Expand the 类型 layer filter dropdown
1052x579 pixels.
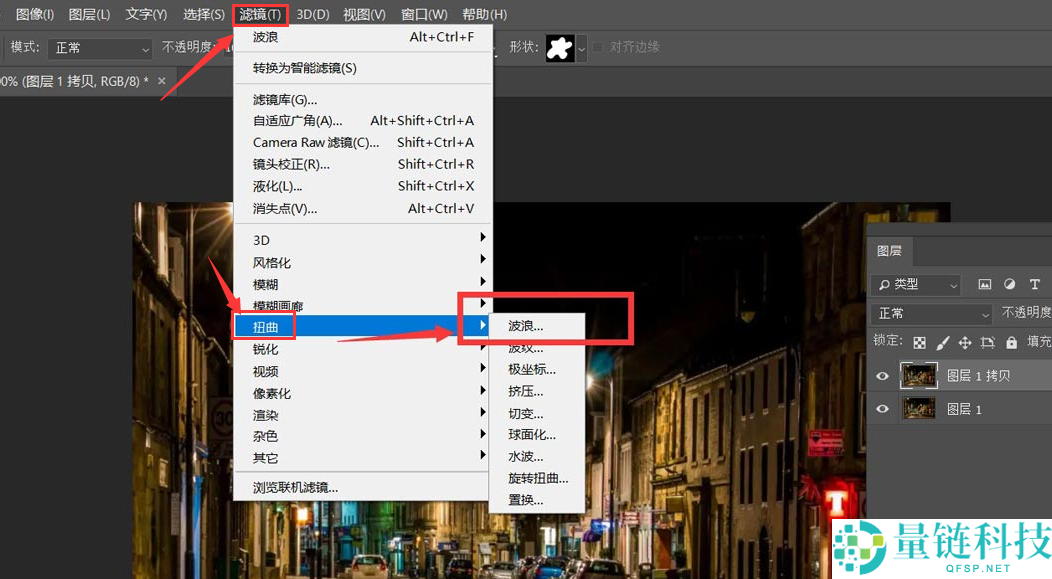pyautogui.click(x=915, y=284)
